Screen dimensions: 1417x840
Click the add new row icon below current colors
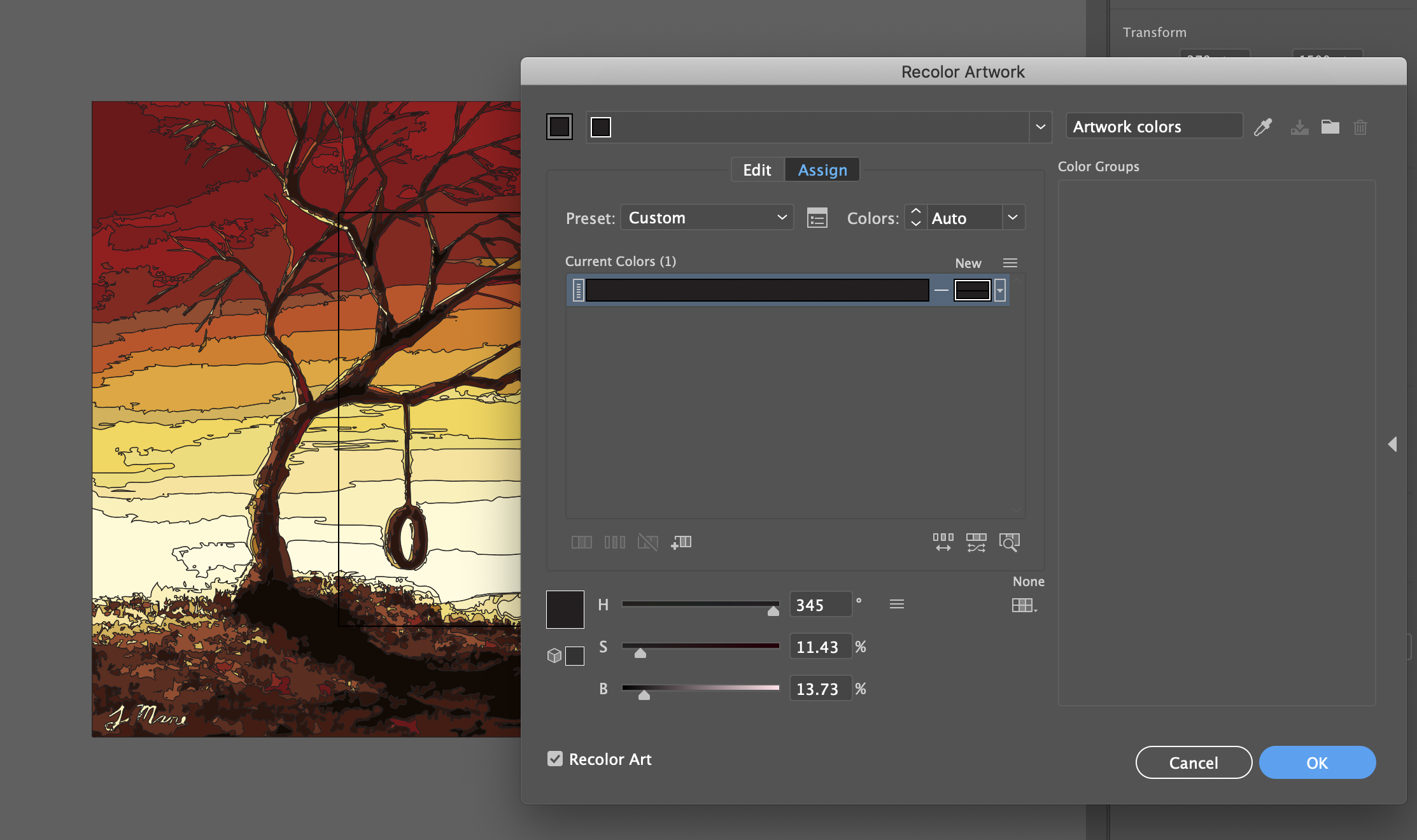681,542
